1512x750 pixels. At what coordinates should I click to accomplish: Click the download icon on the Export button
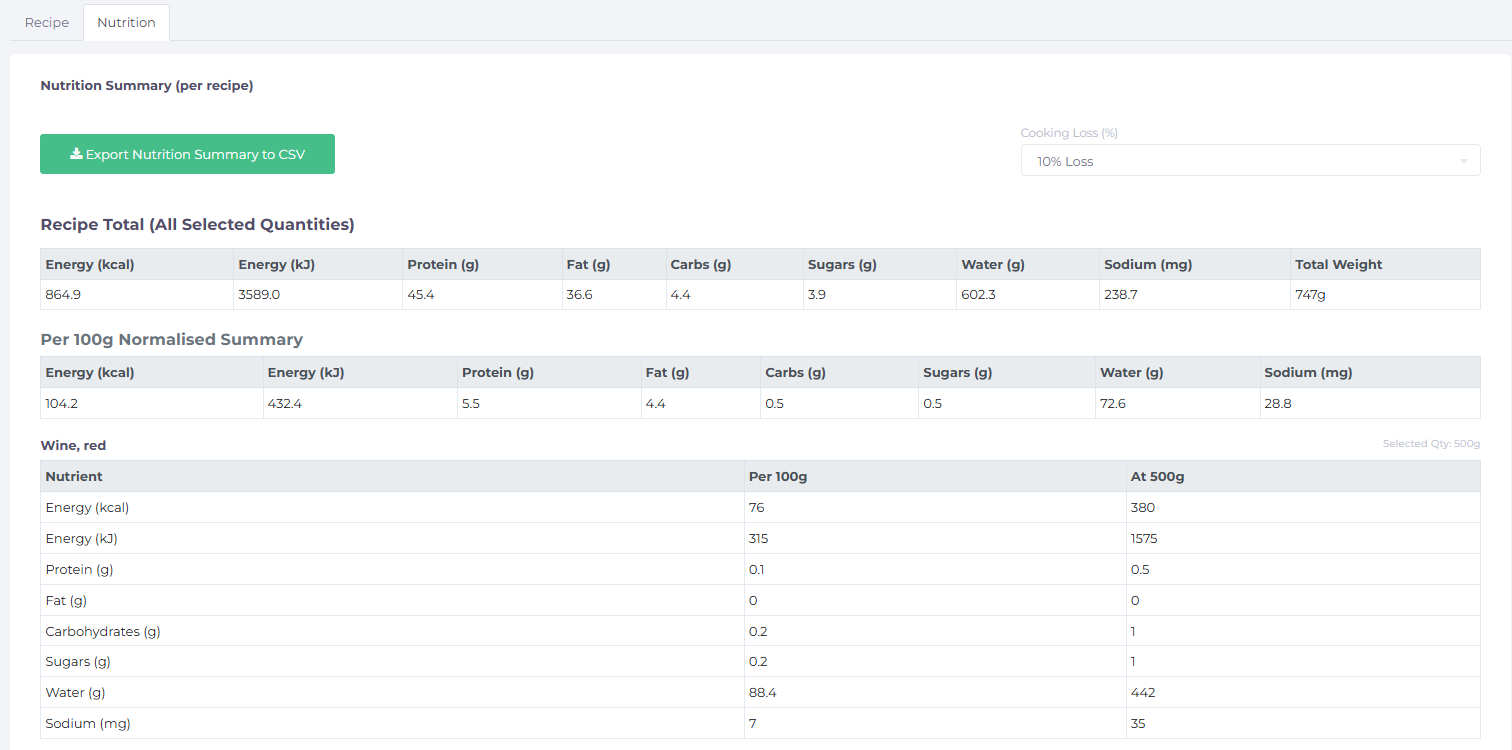point(76,154)
